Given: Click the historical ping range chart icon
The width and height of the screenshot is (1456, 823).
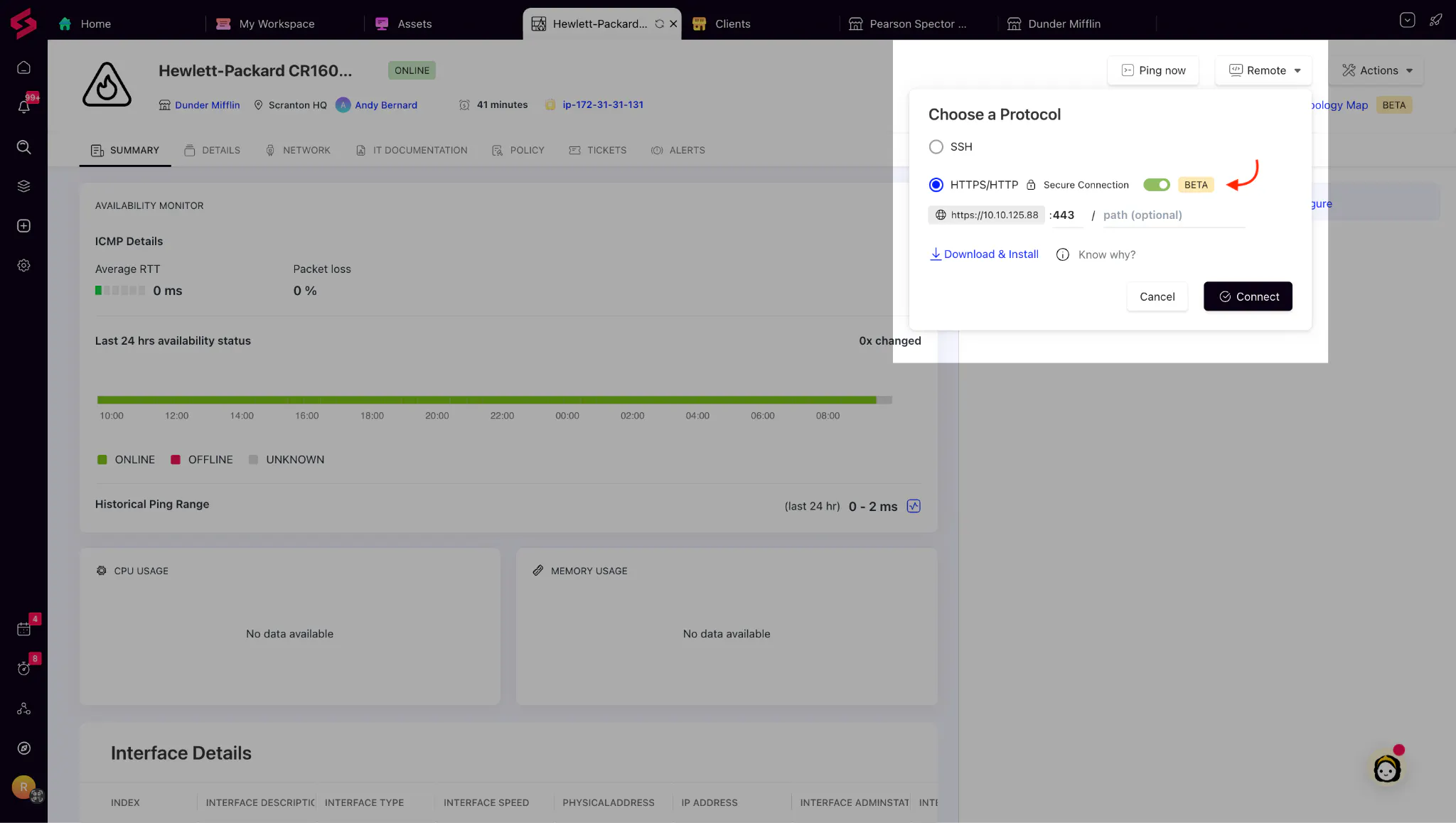Looking at the screenshot, I should 914,506.
